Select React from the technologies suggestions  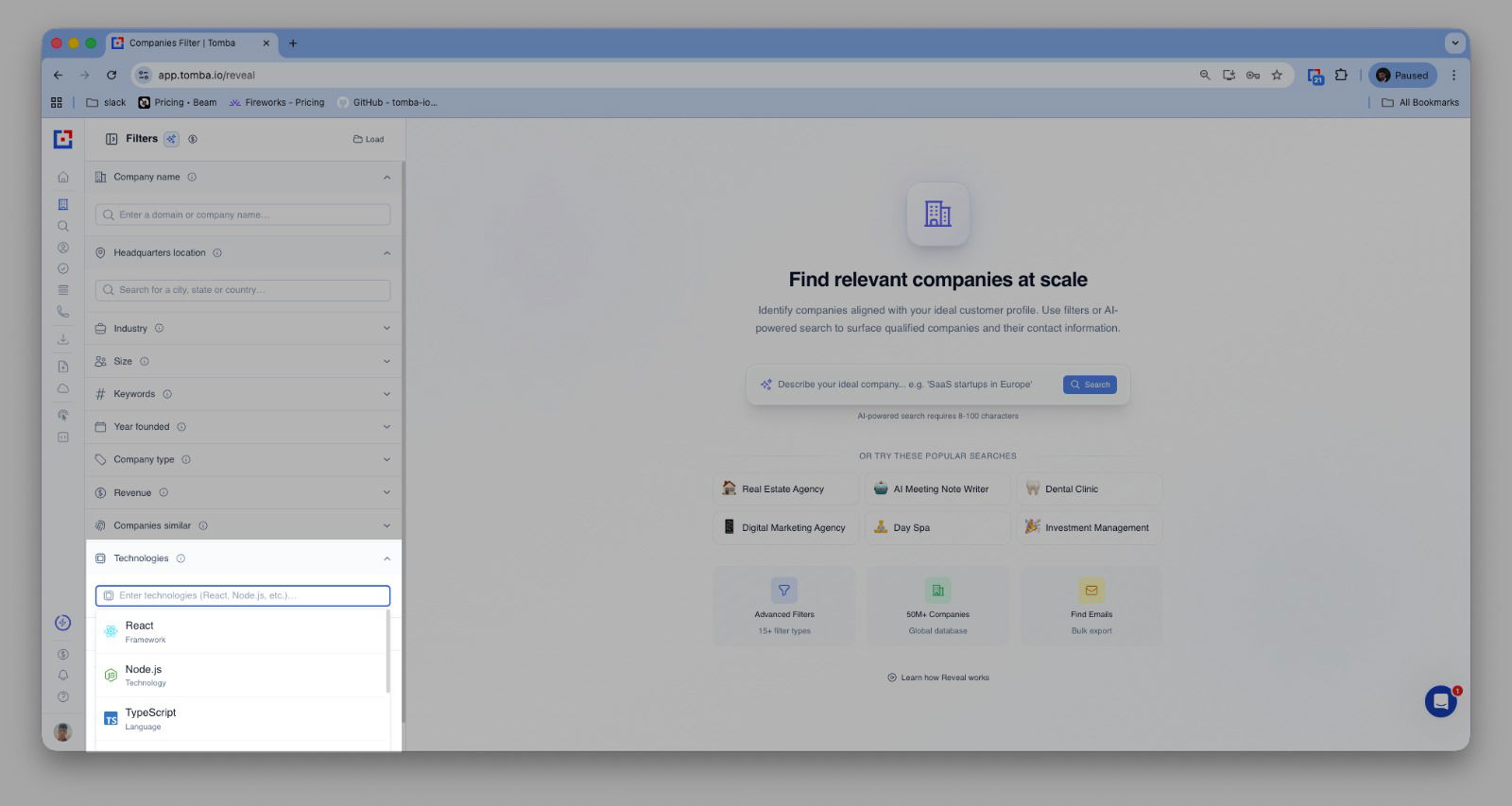click(140, 631)
